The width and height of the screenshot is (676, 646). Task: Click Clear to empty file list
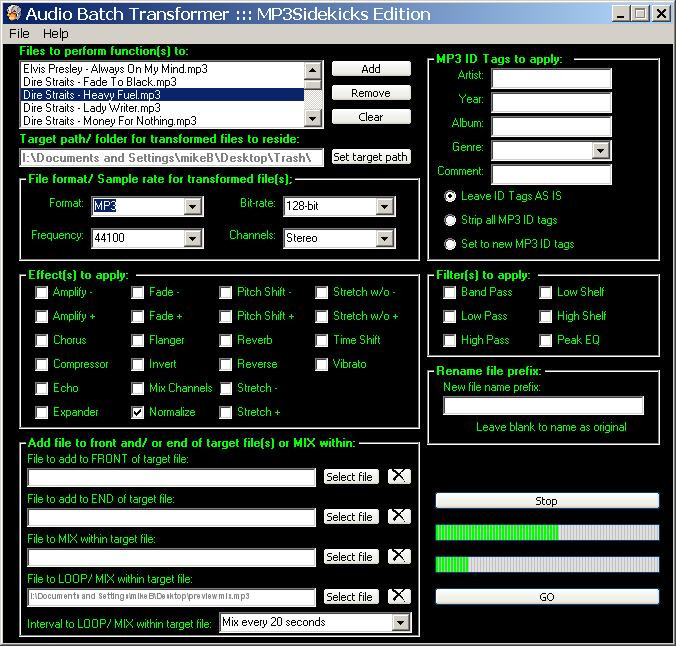coord(371,117)
